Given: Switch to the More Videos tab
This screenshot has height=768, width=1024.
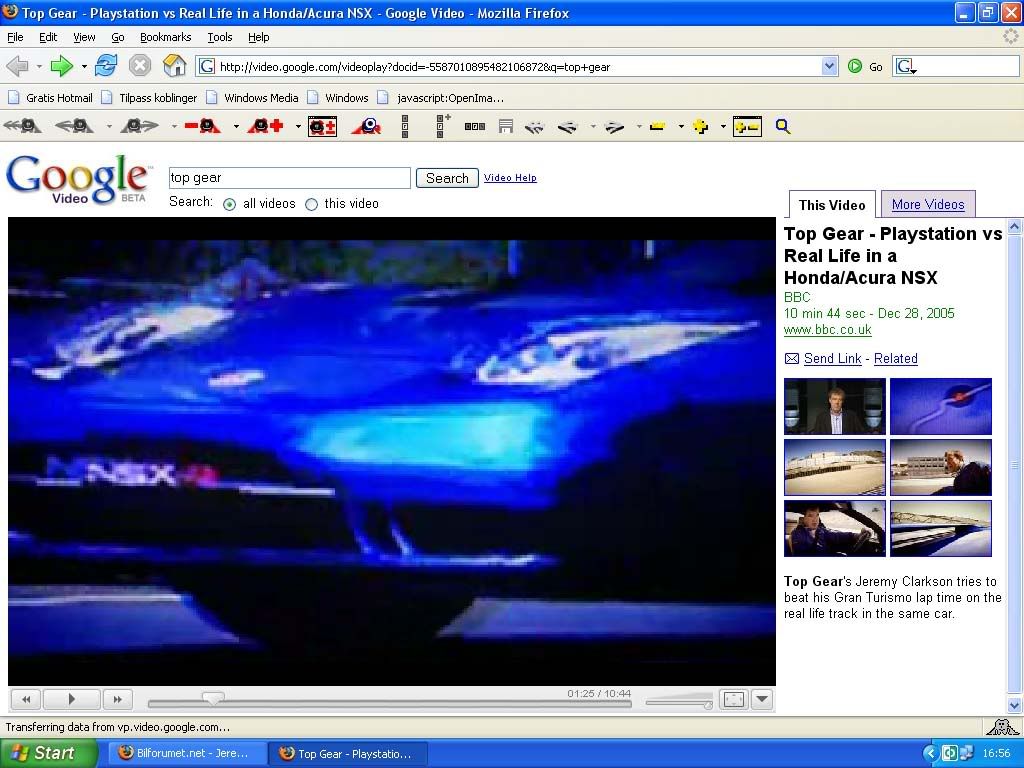Looking at the screenshot, I should click(x=927, y=204).
